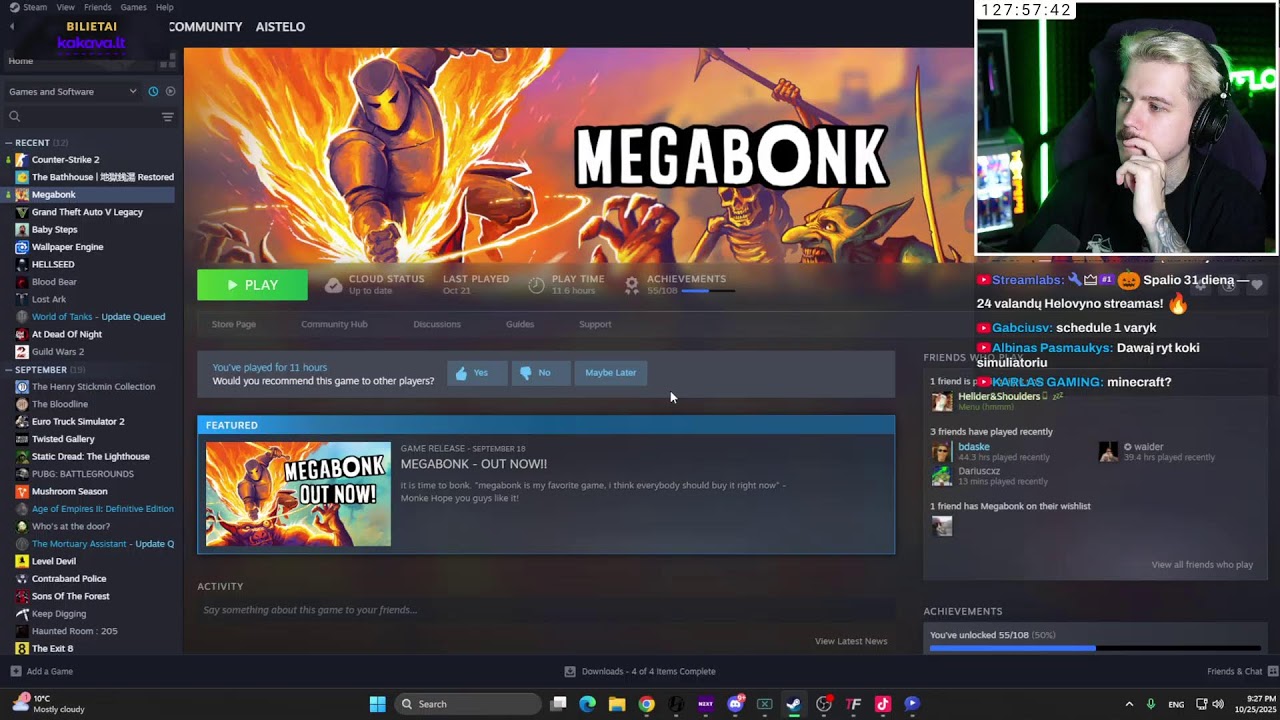
Task: Toggle the ready-to-play filter icon
Action: [x=170, y=92]
